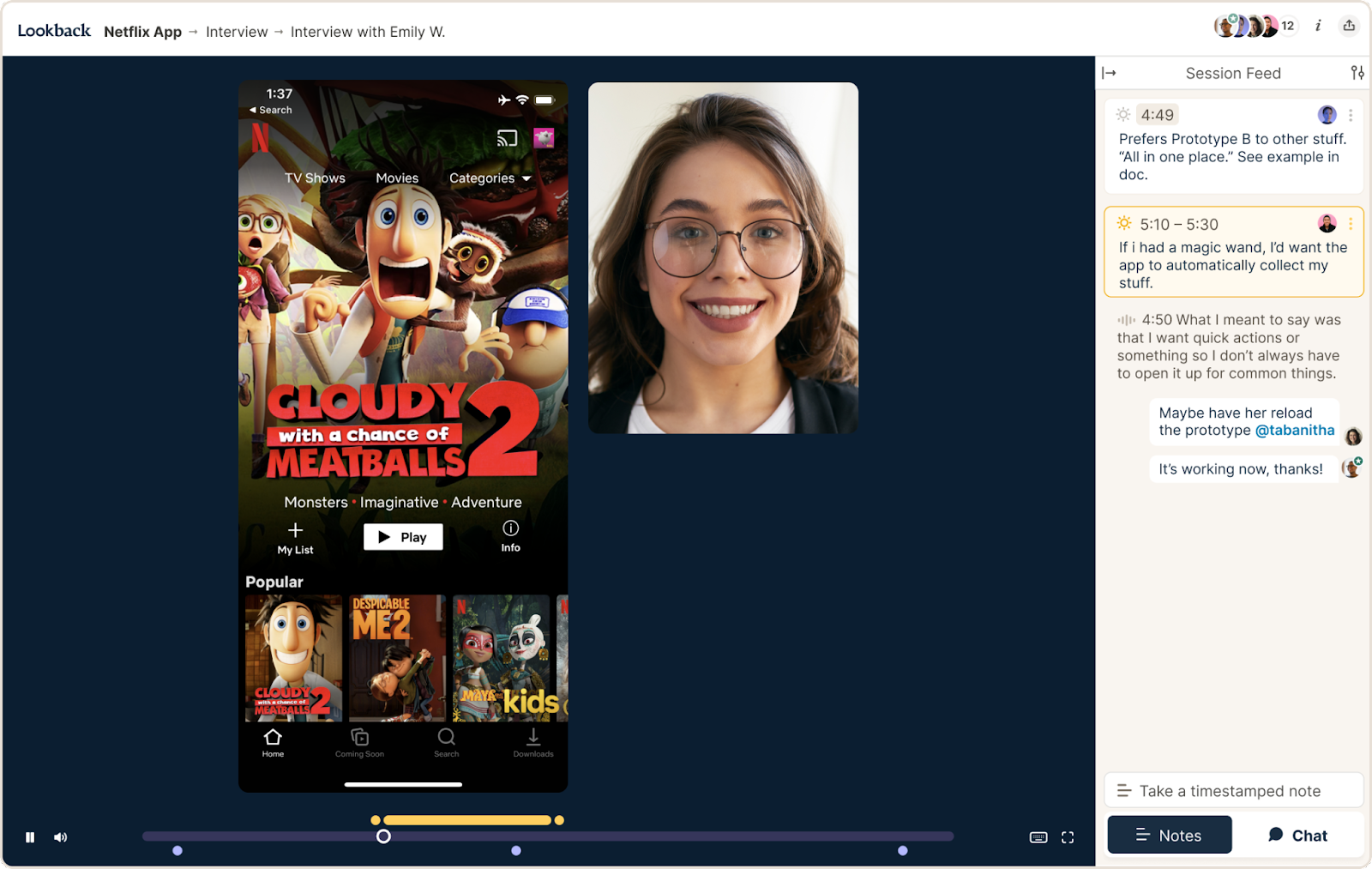The width and height of the screenshot is (1372, 869).
Task: Click the session info icon
Action: [x=1318, y=26]
